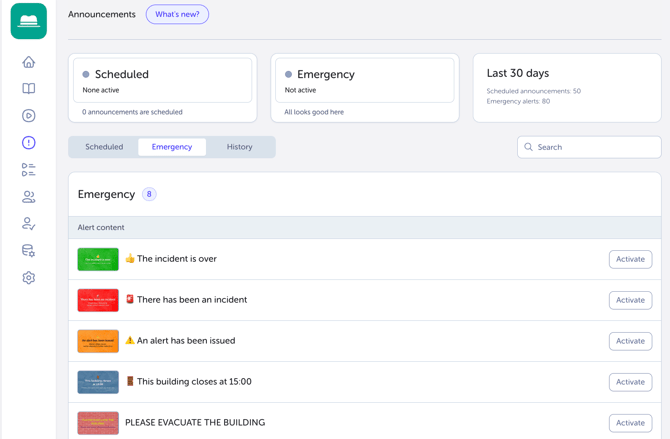
Task: Open the Home icon in sidebar
Action: tap(29, 62)
